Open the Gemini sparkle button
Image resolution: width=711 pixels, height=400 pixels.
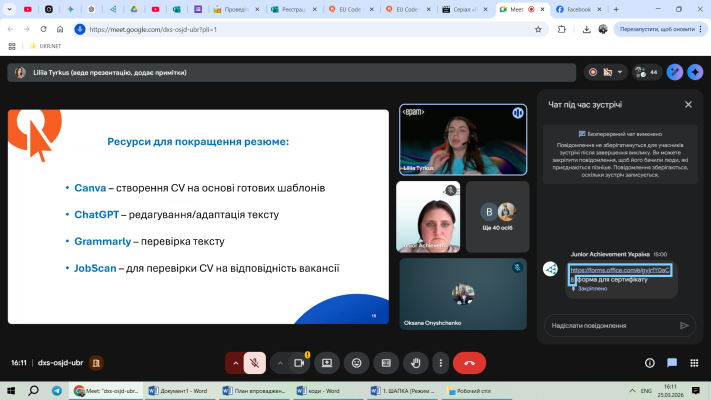pyautogui.click(x=695, y=72)
